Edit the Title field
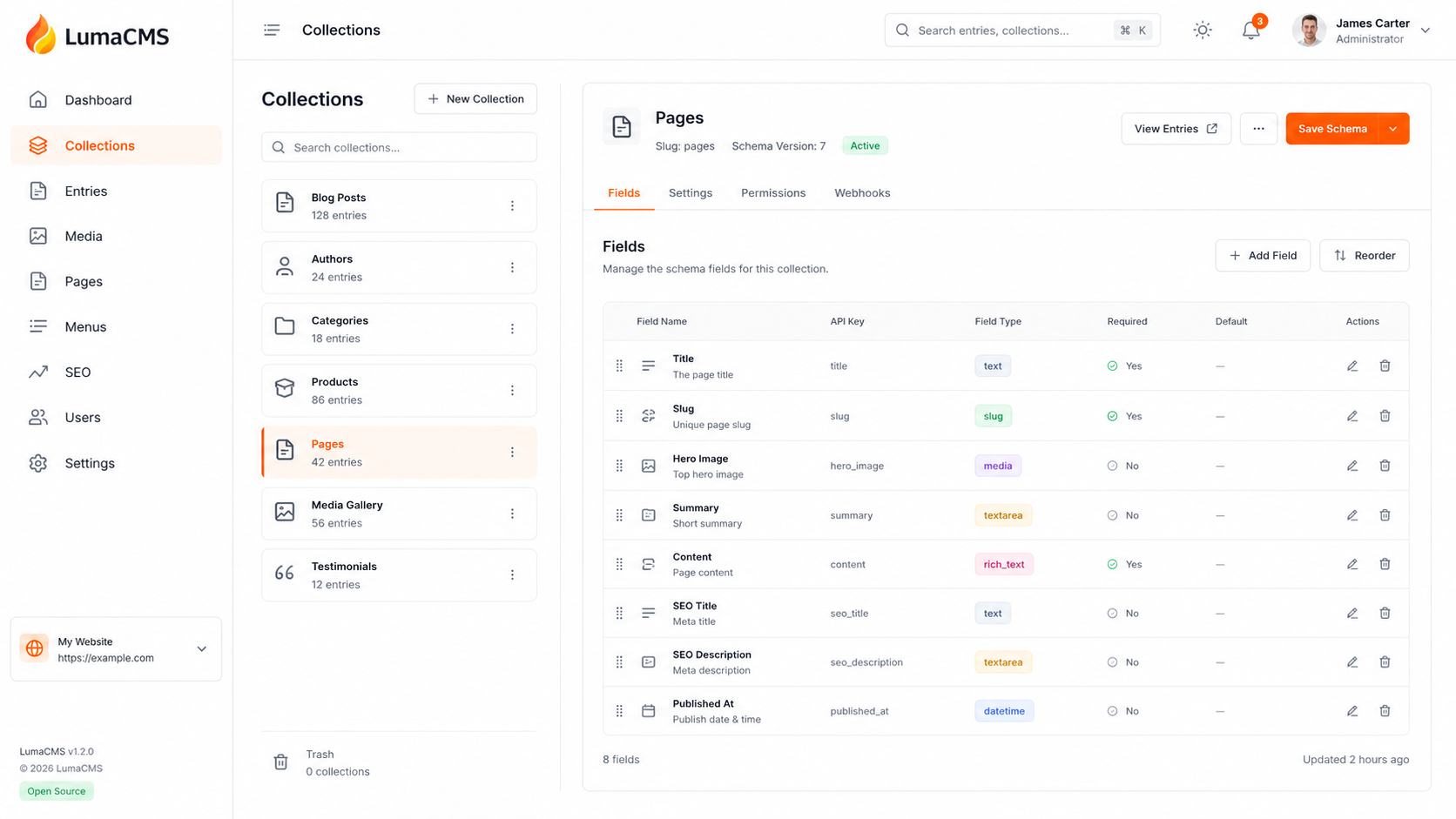Screen dimensions: 1456x819 [1352, 366]
